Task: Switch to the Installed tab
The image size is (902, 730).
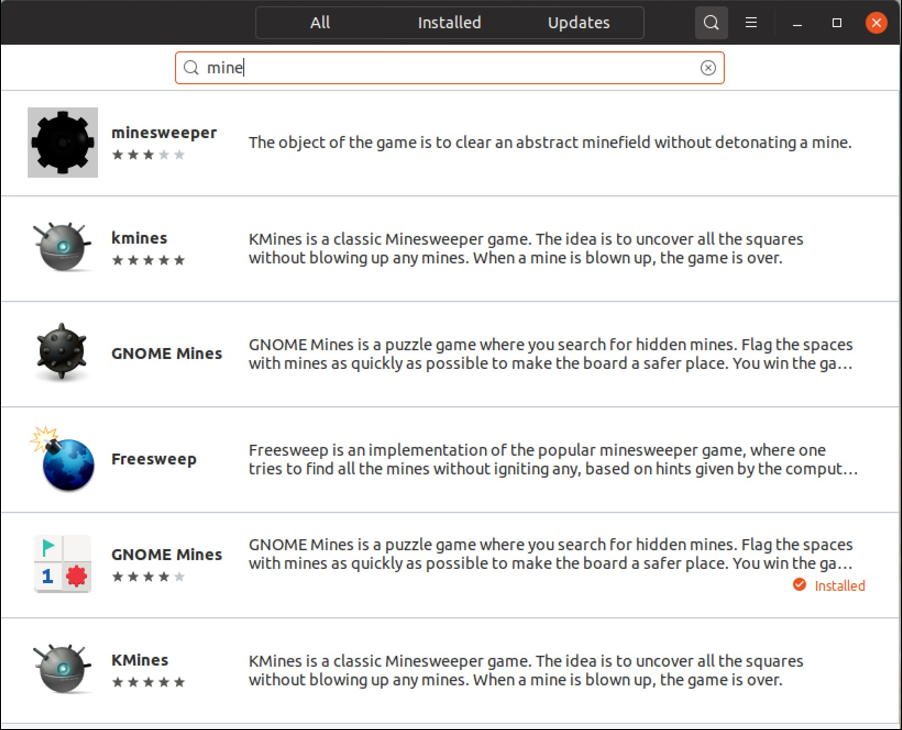Action: [449, 22]
